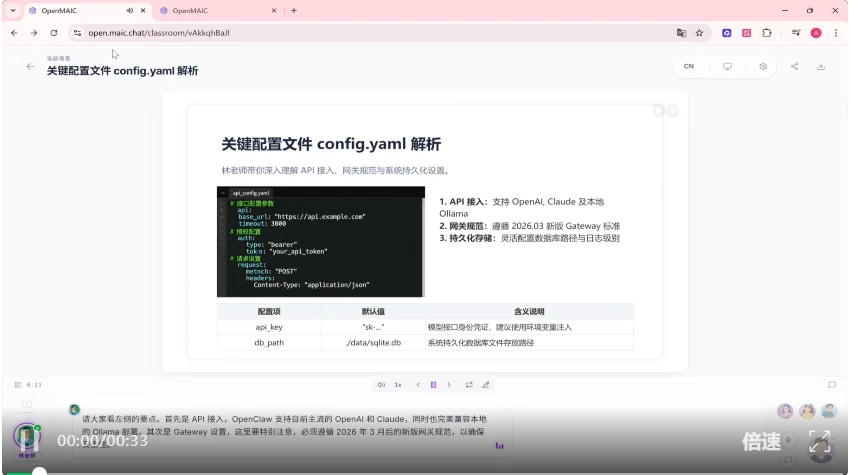Open the Google Translate icon

tap(681, 33)
